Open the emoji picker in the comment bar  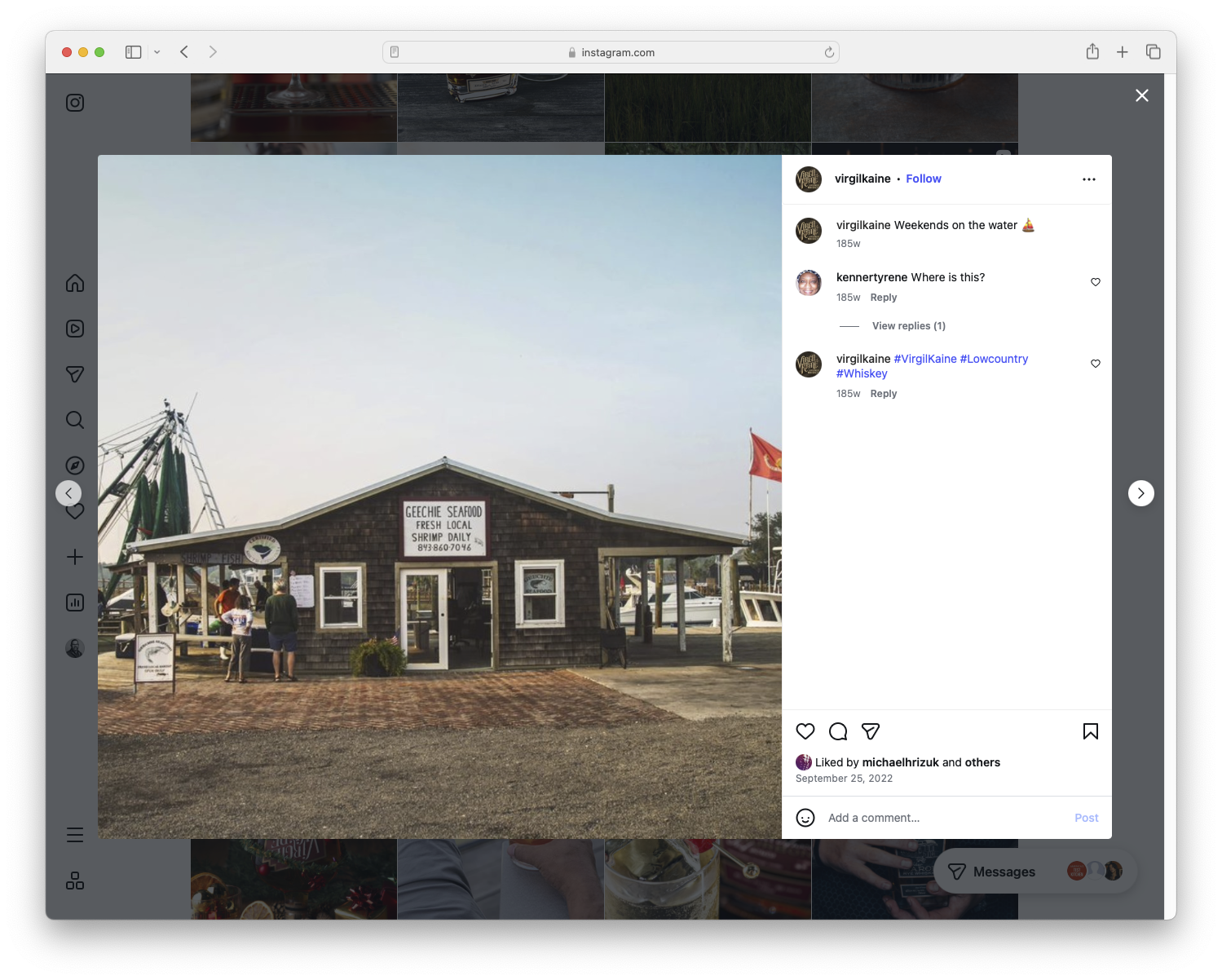[x=805, y=817]
